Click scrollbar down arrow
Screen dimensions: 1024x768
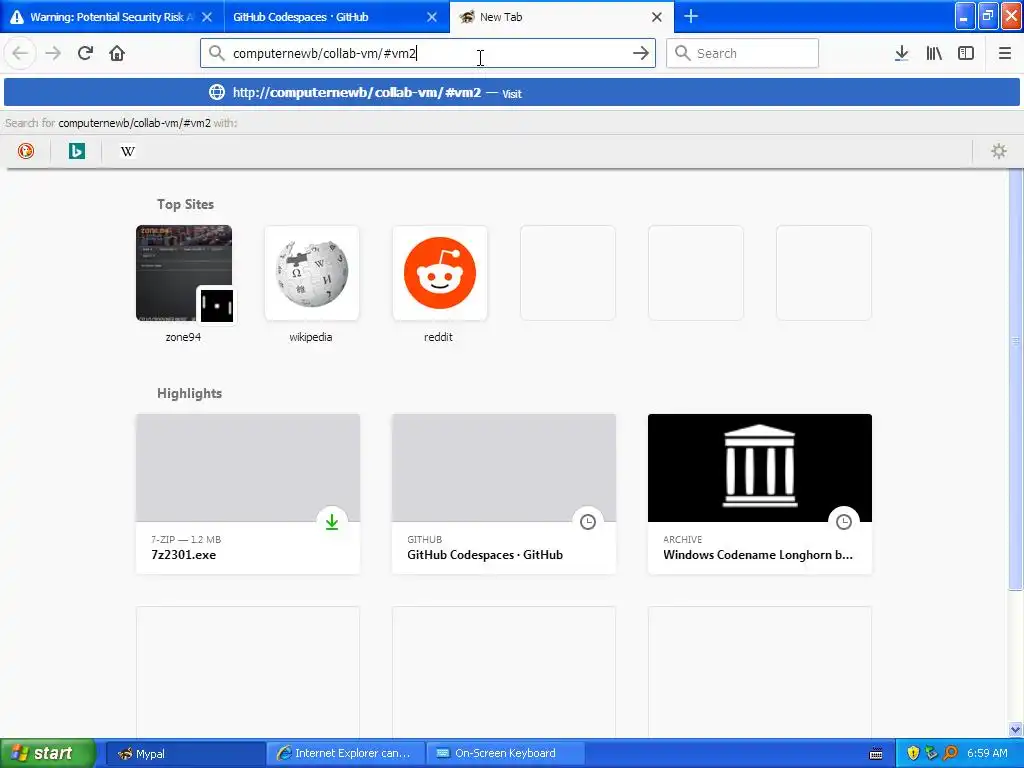[x=1016, y=729]
